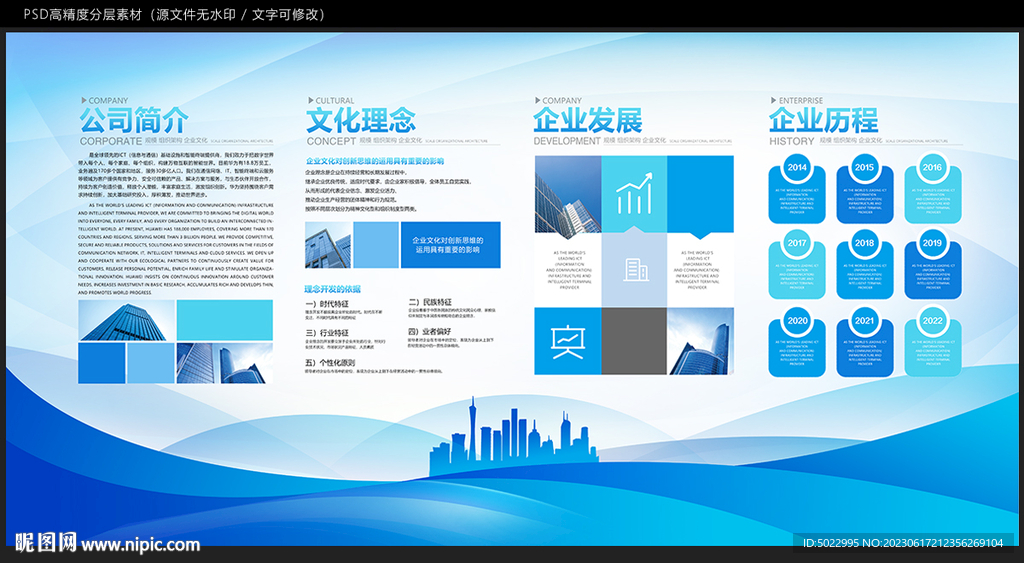Click the presentation board icon
1024x563 pixels.
pyautogui.click(x=568, y=342)
